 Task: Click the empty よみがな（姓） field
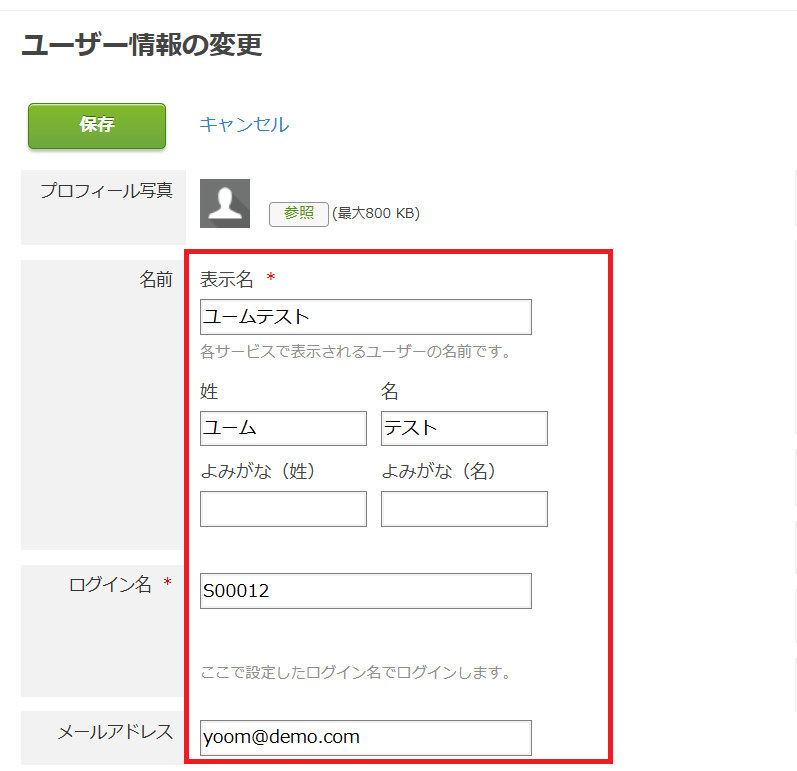283,508
